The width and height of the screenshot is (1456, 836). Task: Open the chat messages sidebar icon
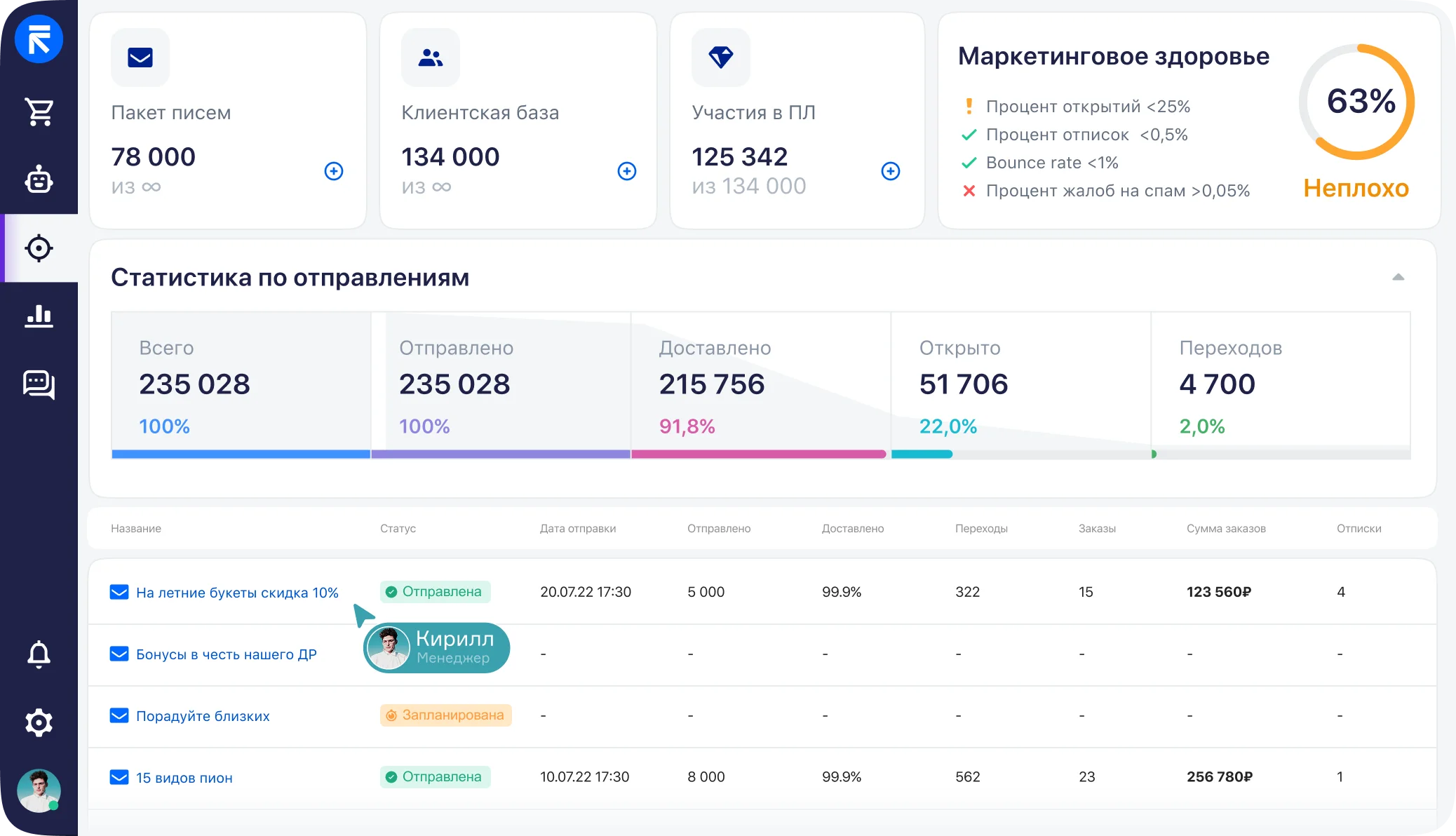pos(39,385)
